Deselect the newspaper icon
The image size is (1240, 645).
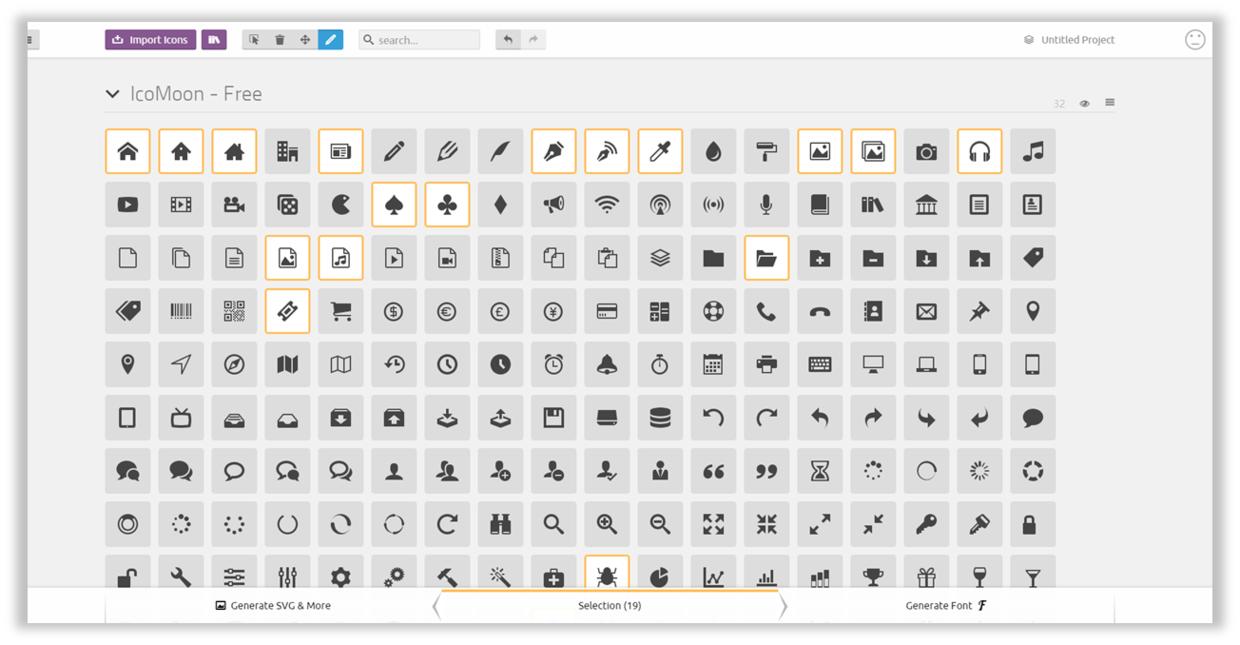click(341, 152)
